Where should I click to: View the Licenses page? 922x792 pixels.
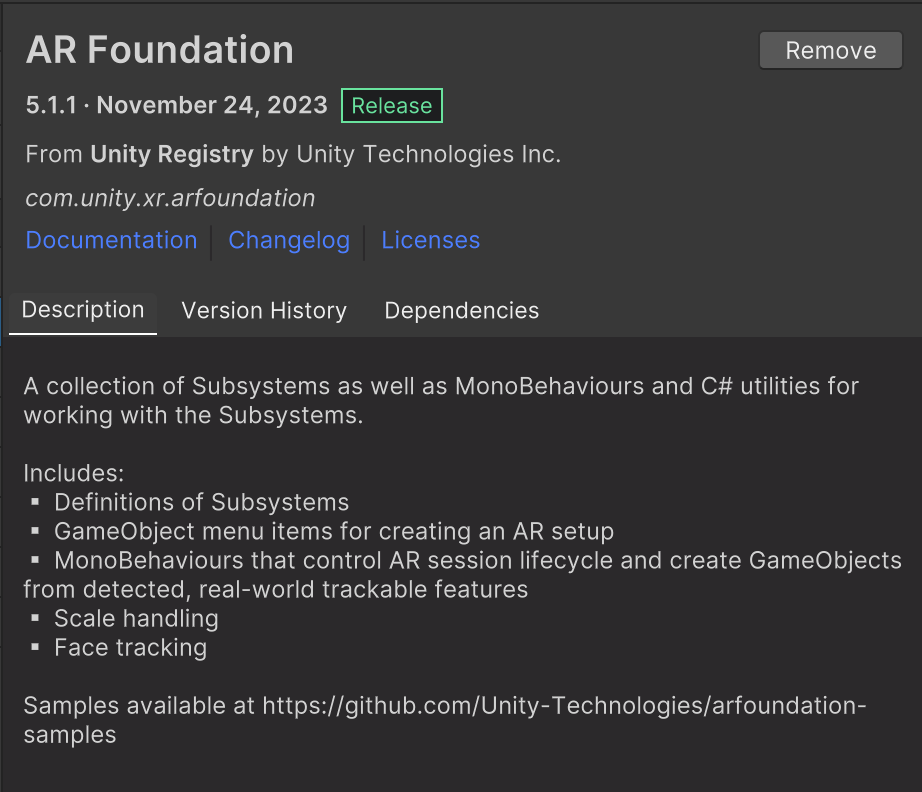click(x=430, y=240)
